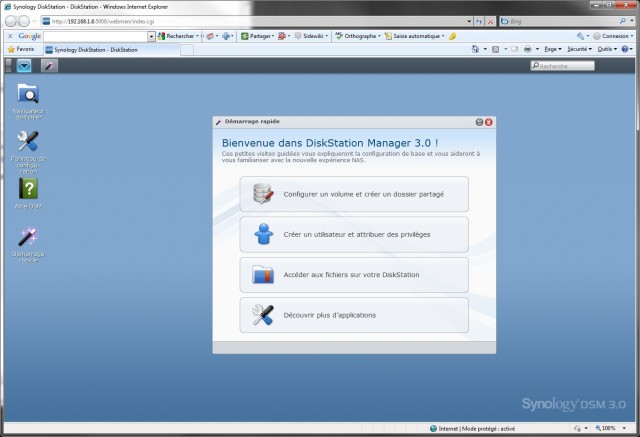Screen dimensions: 640x437
Task: Click the Sidewiki toolbar button
Action: coord(311,36)
